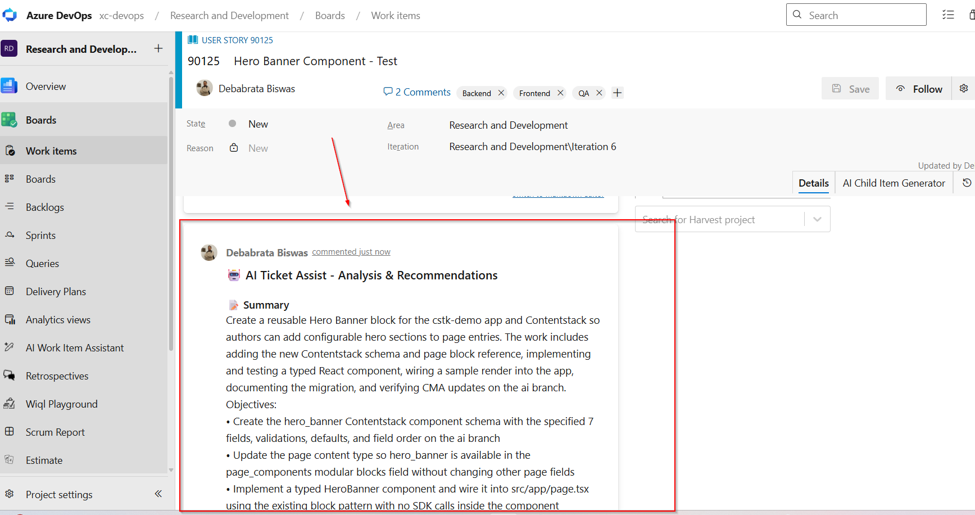Click the Save button
This screenshot has width=975, height=515.
point(851,89)
